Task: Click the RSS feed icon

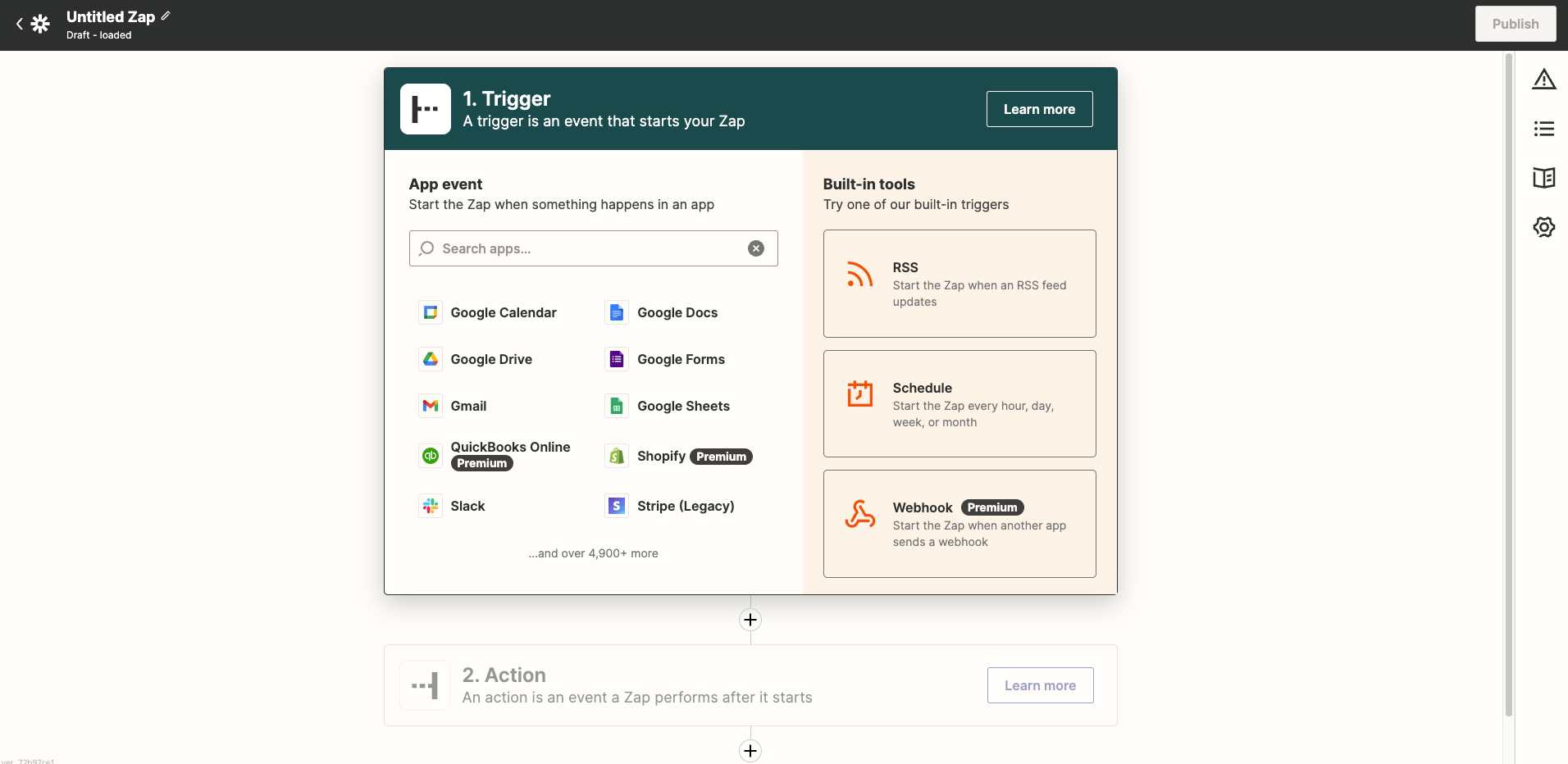Action: point(859,274)
